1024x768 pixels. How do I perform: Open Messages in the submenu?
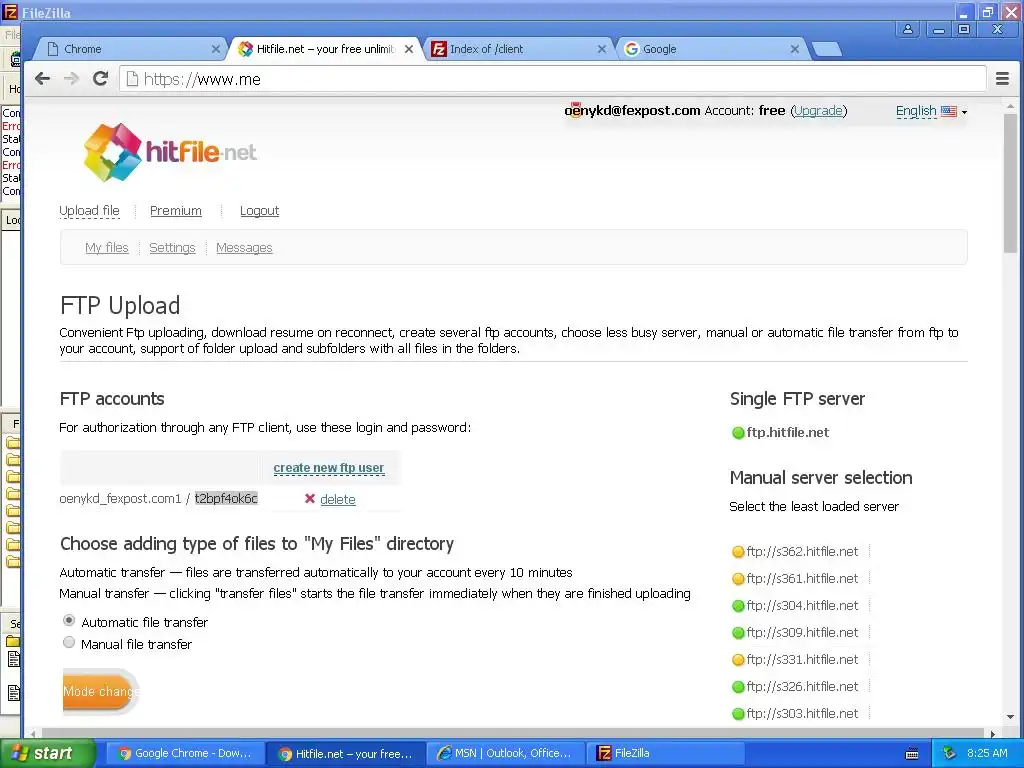(244, 248)
